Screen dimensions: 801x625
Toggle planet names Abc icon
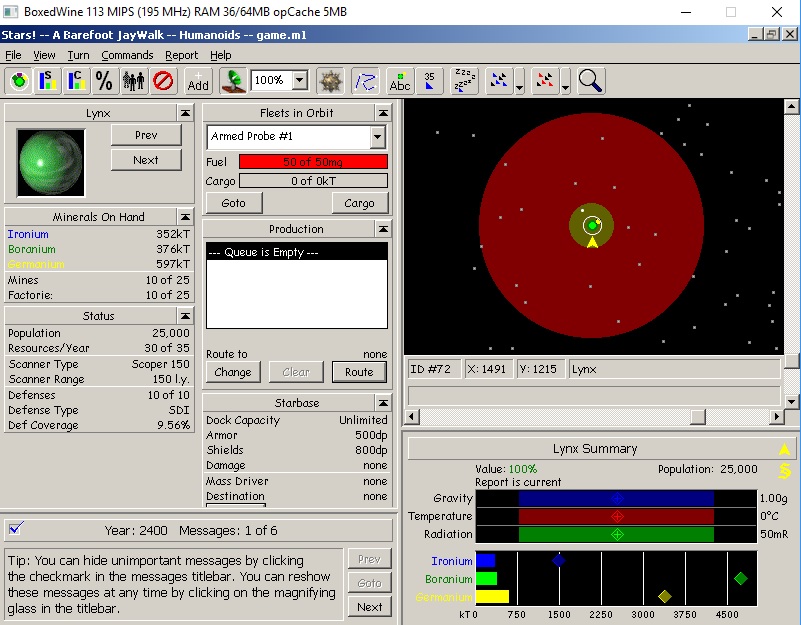pyautogui.click(x=400, y=81)
